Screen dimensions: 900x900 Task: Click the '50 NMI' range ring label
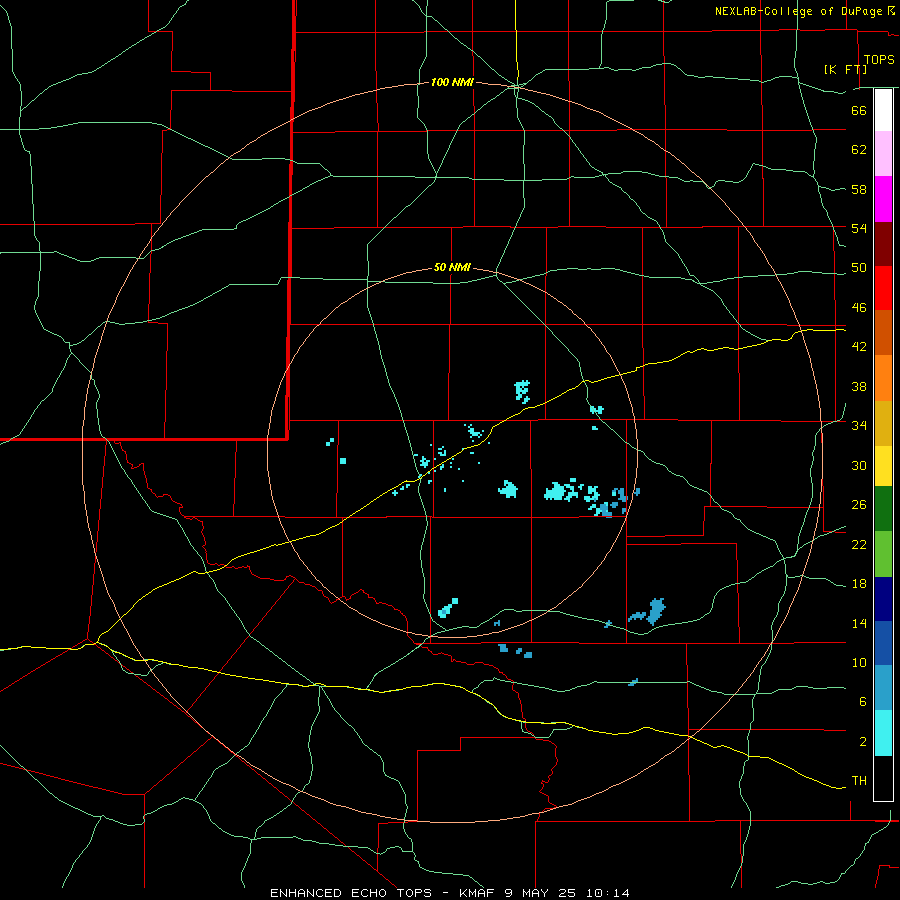(452, 267)
